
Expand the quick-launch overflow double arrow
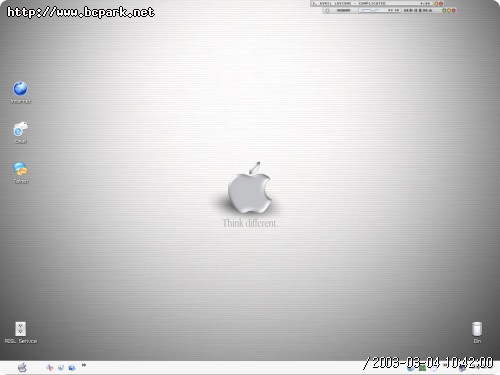coord(84,365)
